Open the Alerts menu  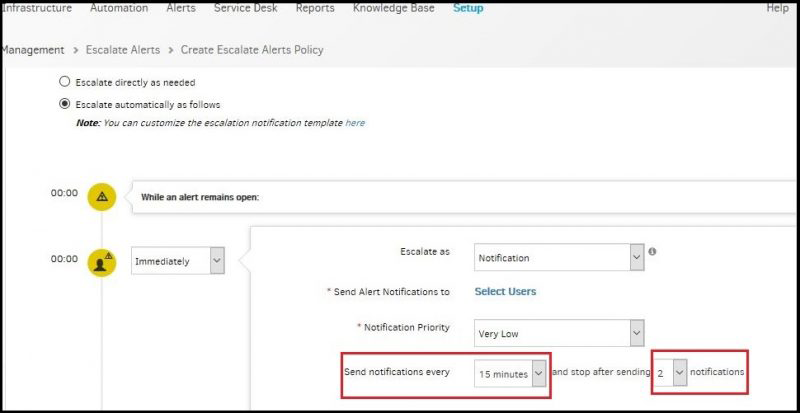point(181,8)
